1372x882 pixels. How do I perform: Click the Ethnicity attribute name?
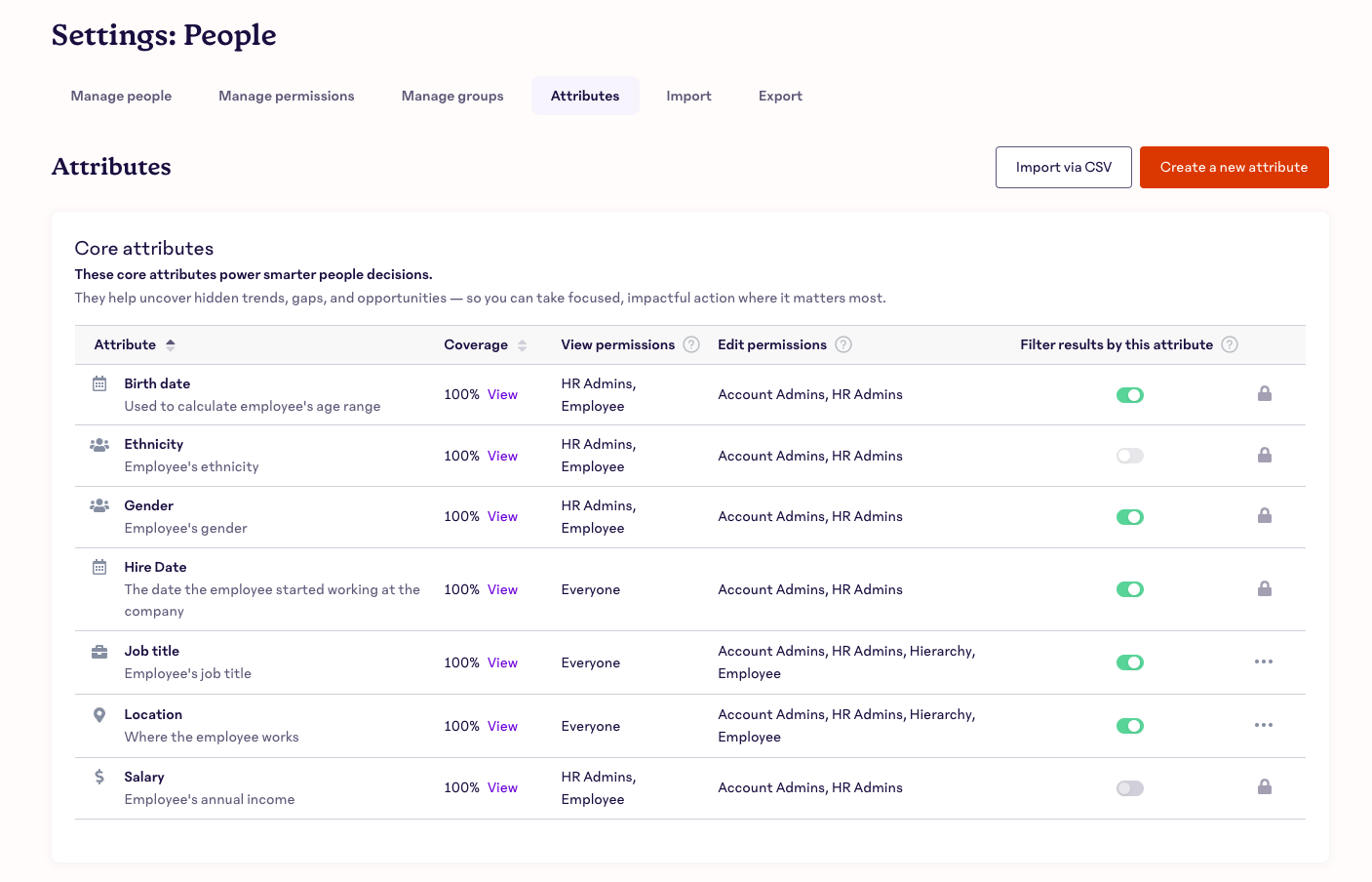(153, 444)
